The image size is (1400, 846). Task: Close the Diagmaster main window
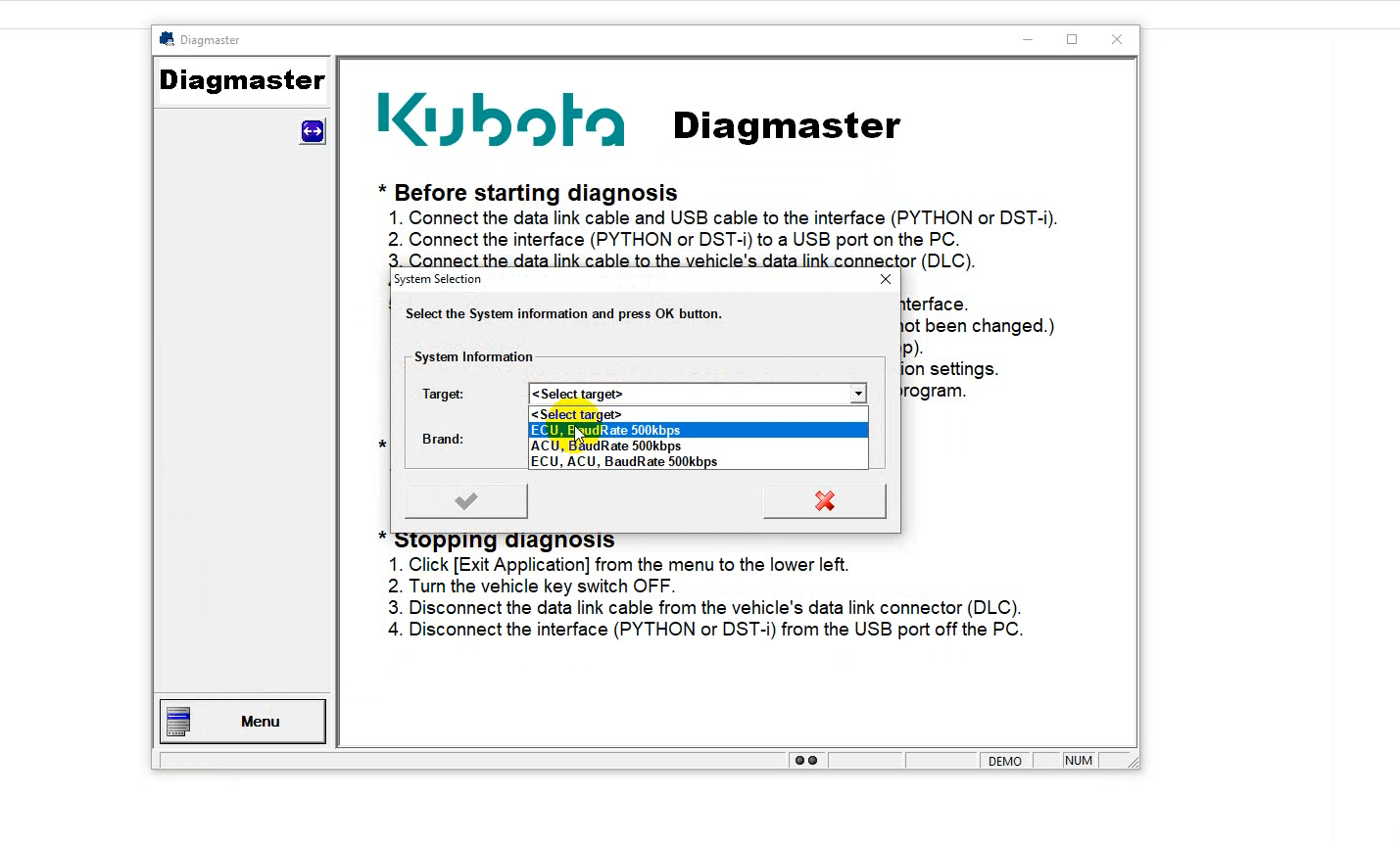point(1117,39)
